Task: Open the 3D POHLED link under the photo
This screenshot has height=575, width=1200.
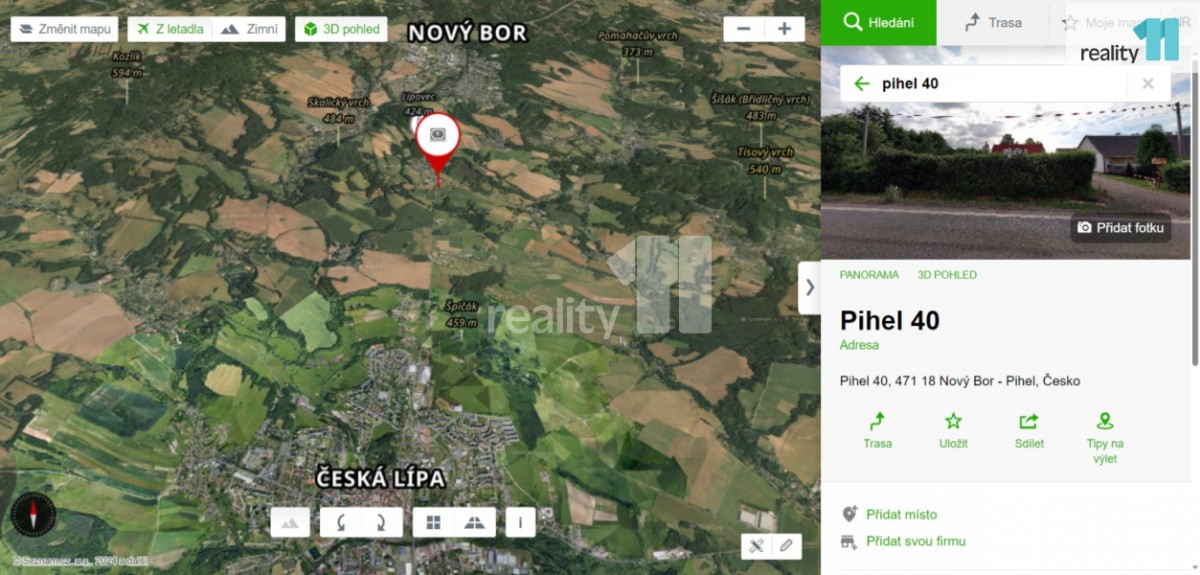Action: tap(947, 274)
